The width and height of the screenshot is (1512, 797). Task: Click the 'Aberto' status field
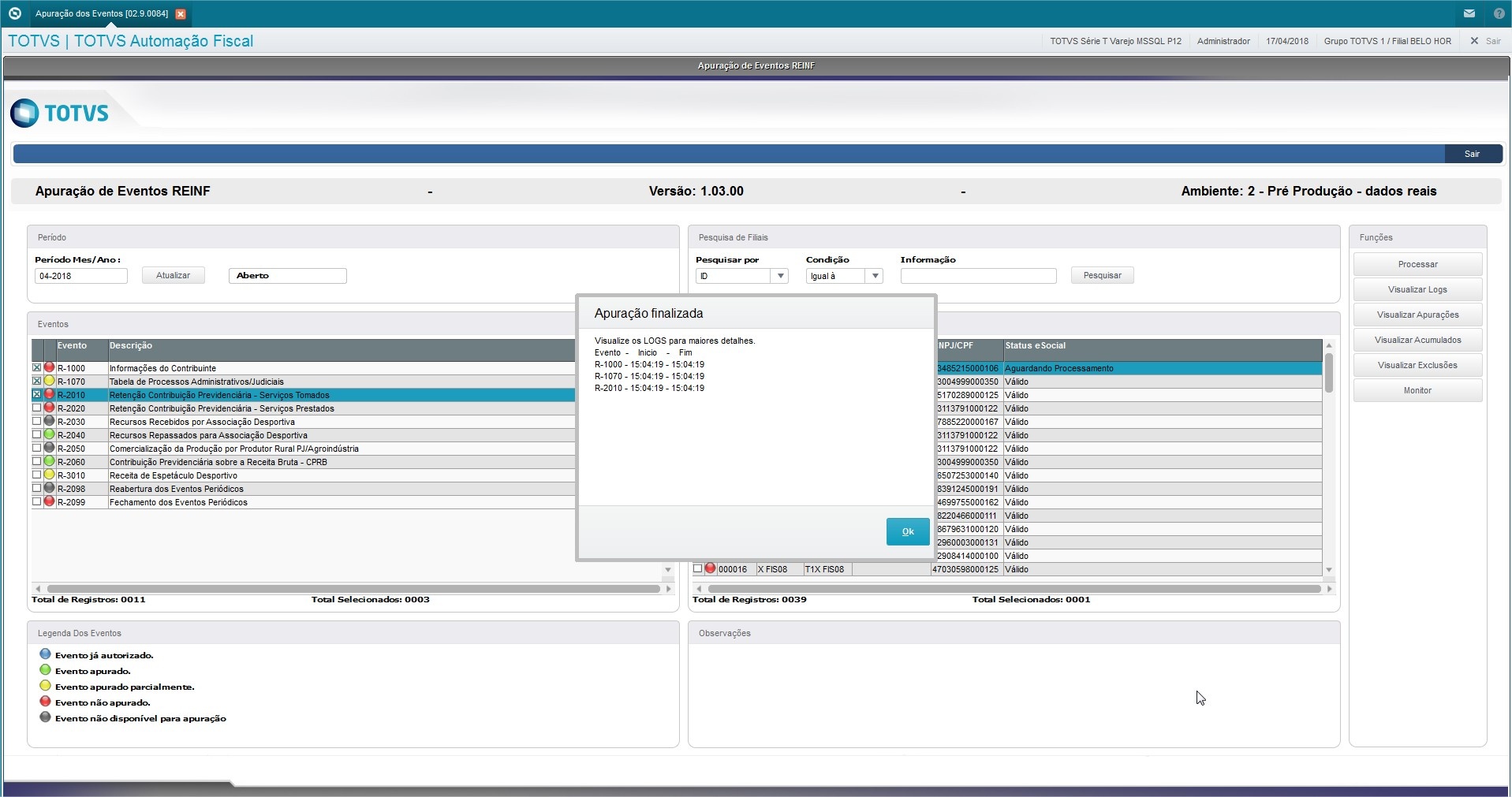pyautogui.click(x=287, y=276)
